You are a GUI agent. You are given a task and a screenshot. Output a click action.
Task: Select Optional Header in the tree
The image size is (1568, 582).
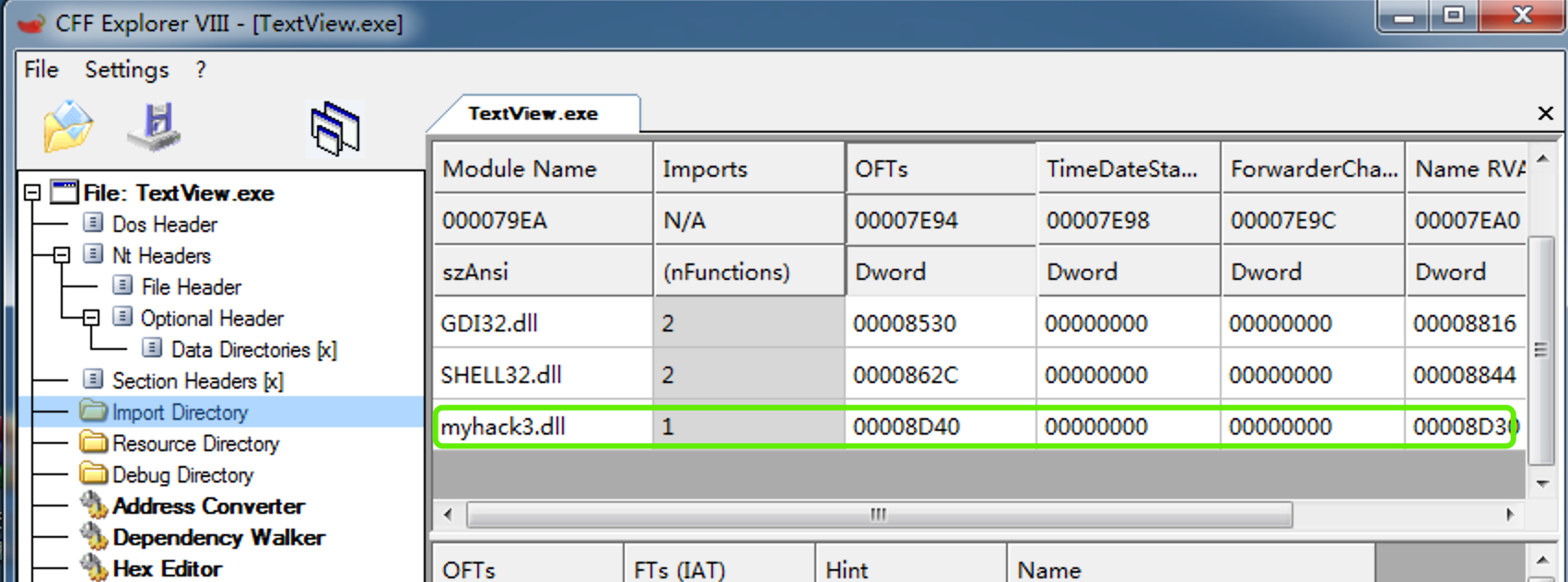(212, 318)
